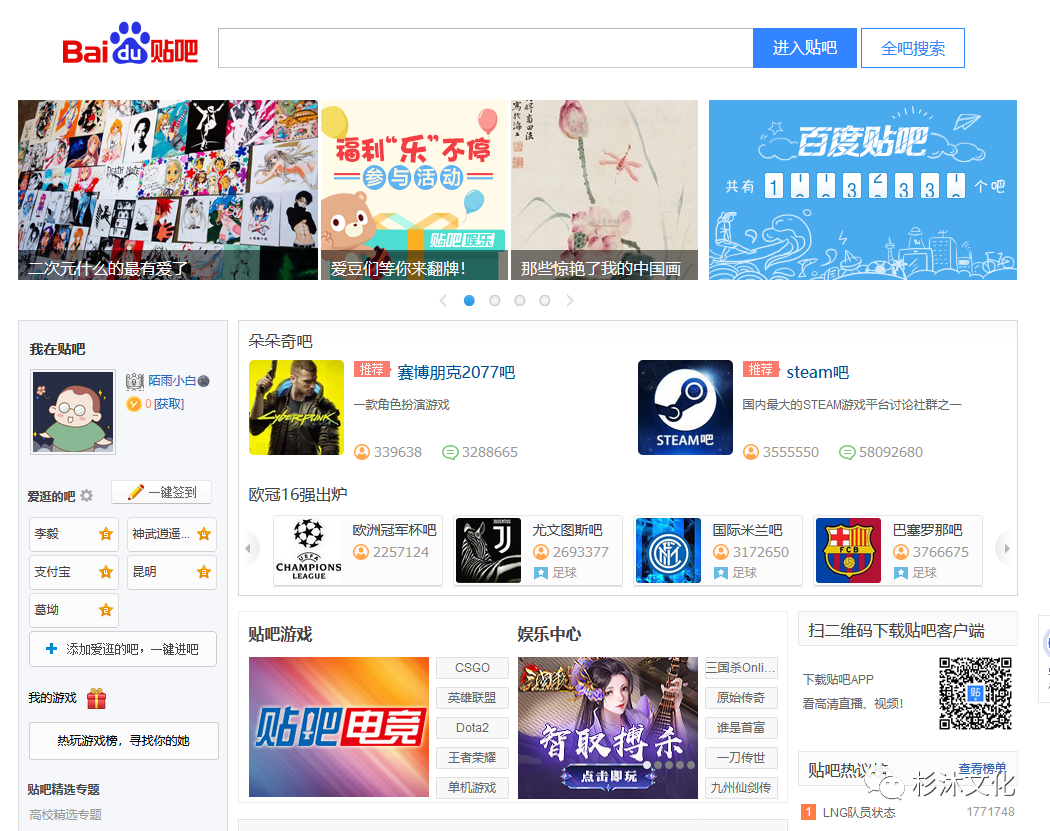This screenshot has width=1050, height=831.
Task: Click 添加爱逛的吧，一键进吧 button
Action: click(x=123, y=649)
